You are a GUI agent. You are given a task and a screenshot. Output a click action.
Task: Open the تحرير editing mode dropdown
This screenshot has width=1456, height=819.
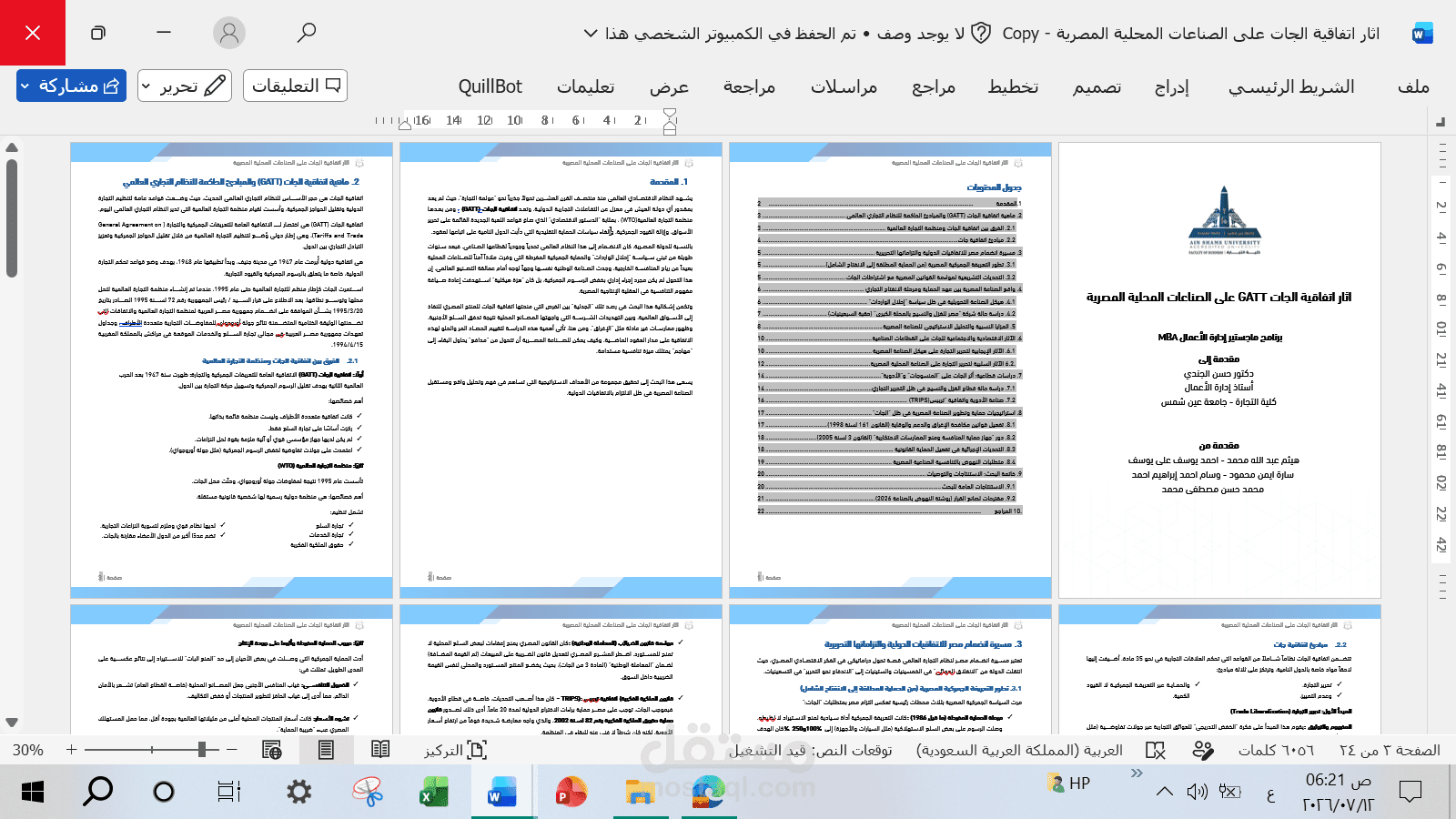coord(186,86)
